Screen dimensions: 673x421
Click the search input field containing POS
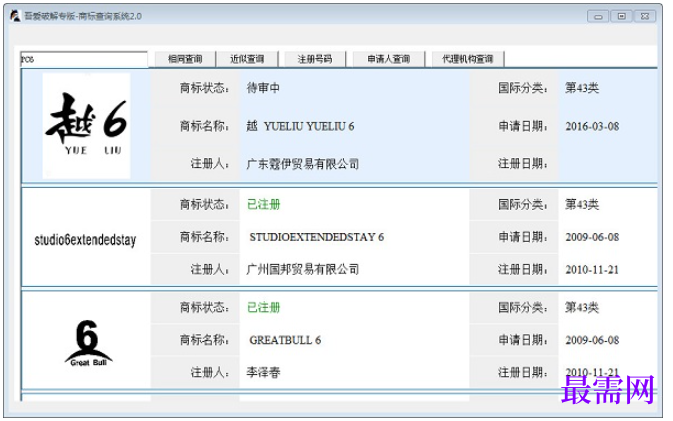84,59
